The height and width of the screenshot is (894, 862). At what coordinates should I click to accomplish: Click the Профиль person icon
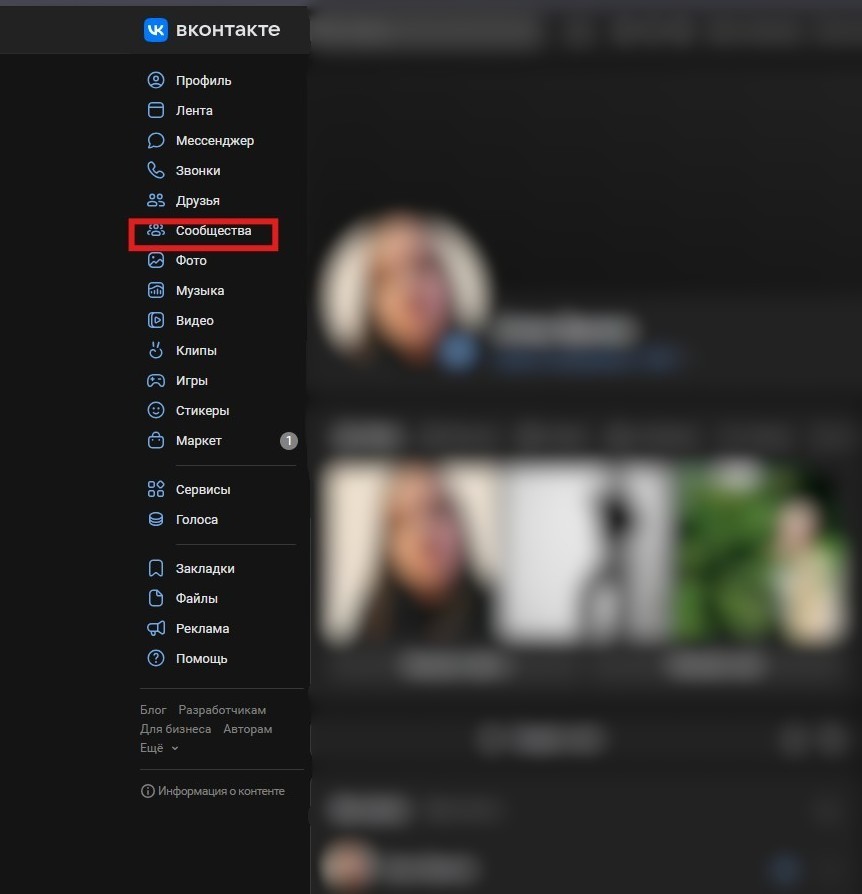coord(156,80)
